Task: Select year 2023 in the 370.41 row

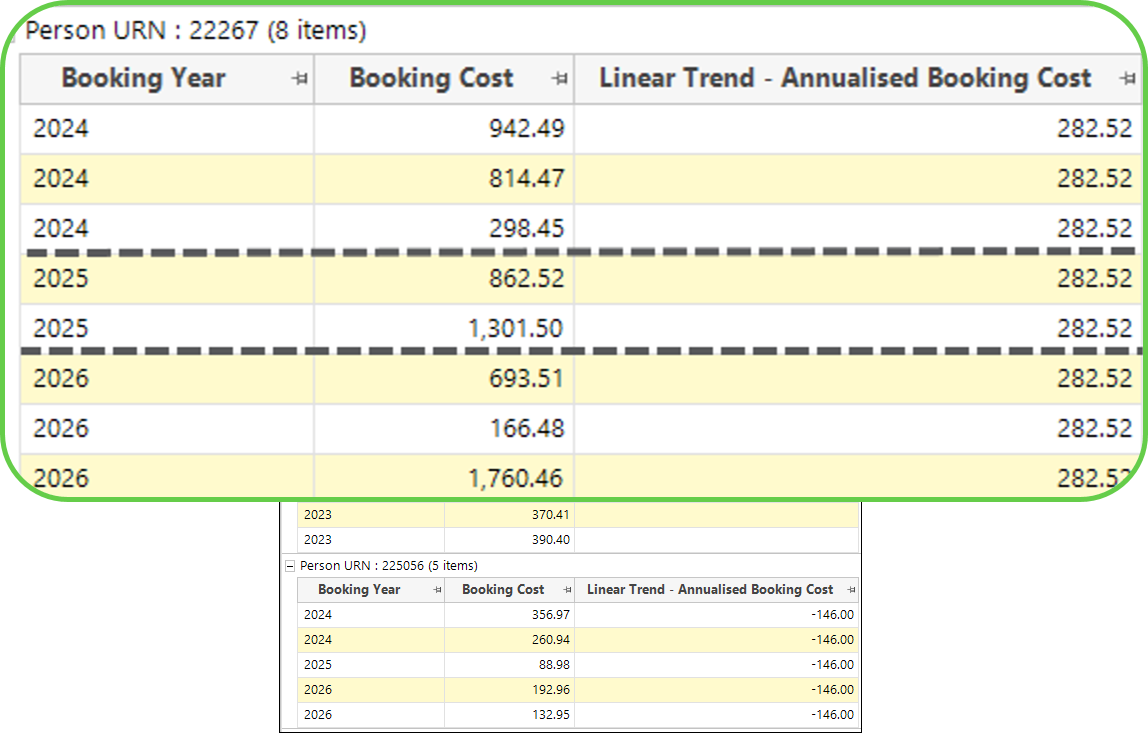Action: (x=370, y=515)
